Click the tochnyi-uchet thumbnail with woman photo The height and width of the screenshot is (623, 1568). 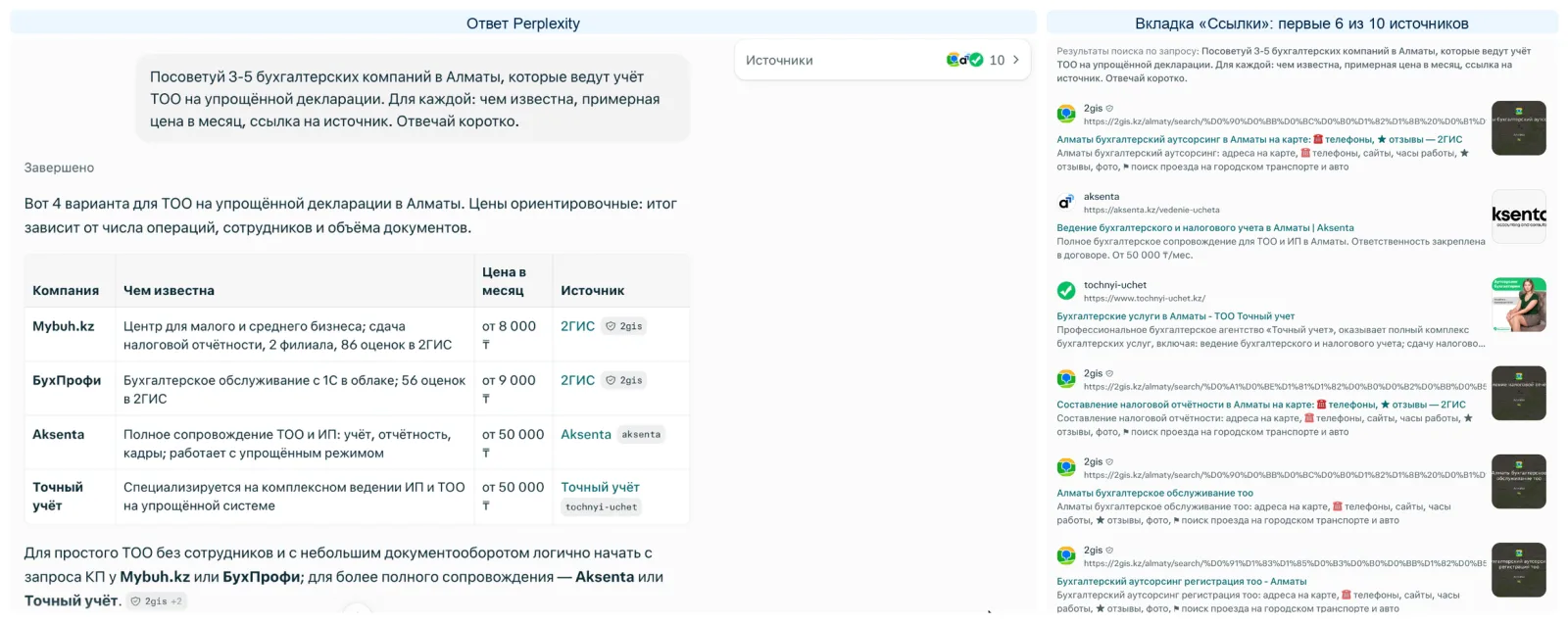click(x=1518, y=305)
